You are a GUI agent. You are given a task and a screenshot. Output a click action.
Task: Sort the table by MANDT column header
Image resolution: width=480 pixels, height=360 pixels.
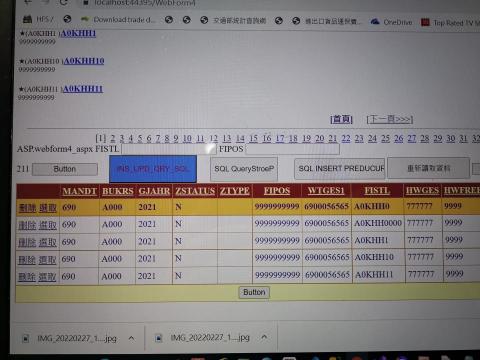79,191
